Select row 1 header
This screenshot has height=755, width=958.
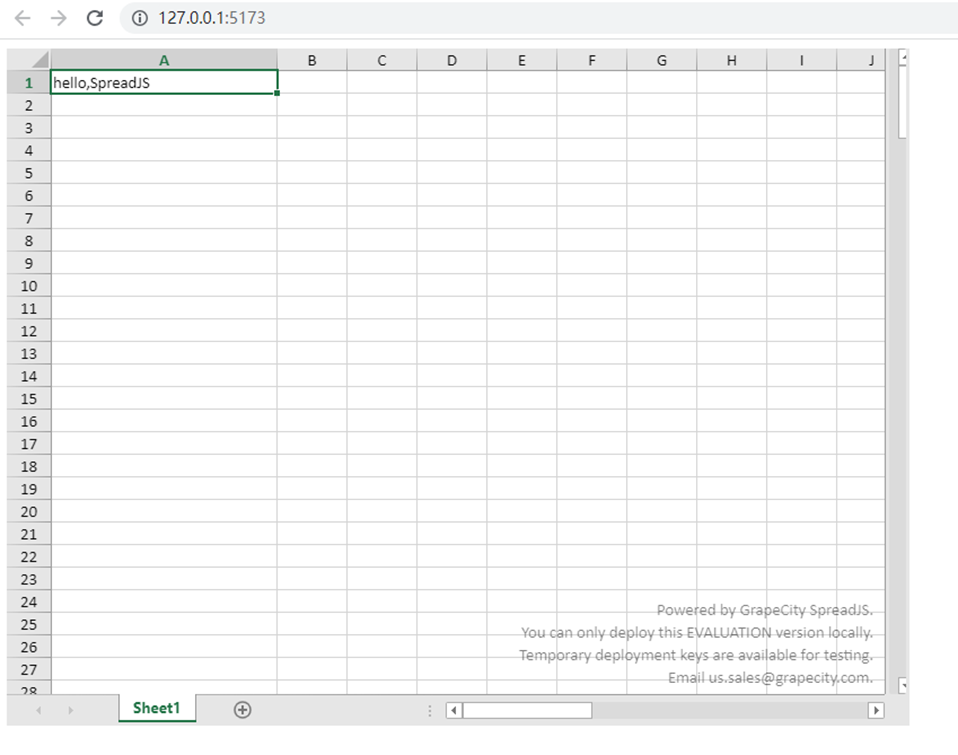point(29,82)
